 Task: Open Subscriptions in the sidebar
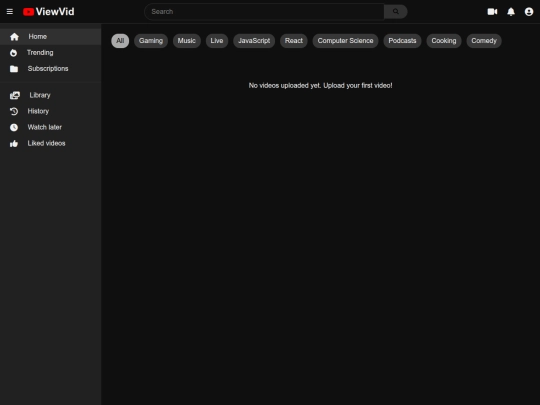[x=50, y=69]
